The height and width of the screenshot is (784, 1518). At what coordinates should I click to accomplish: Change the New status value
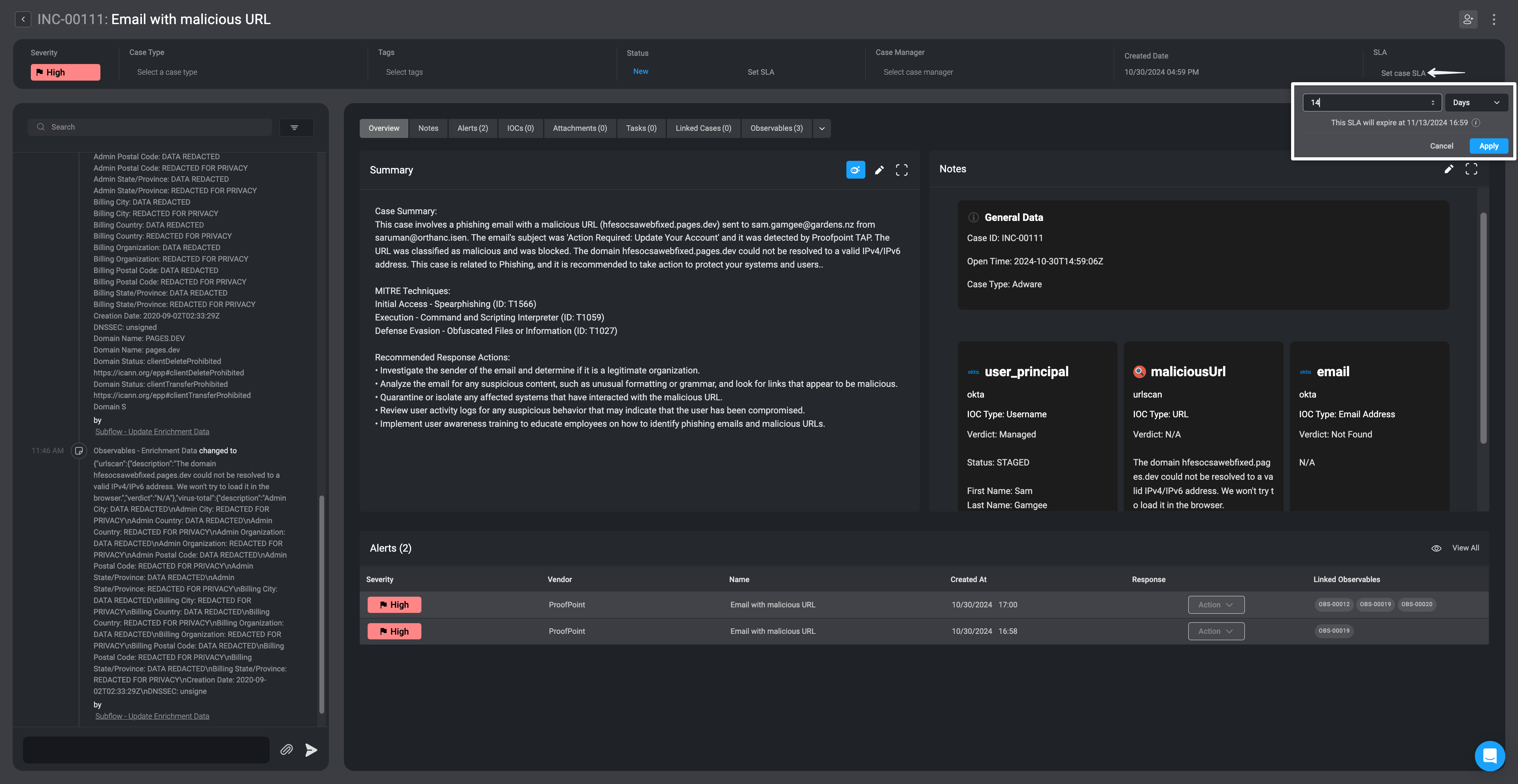(640, 71)
